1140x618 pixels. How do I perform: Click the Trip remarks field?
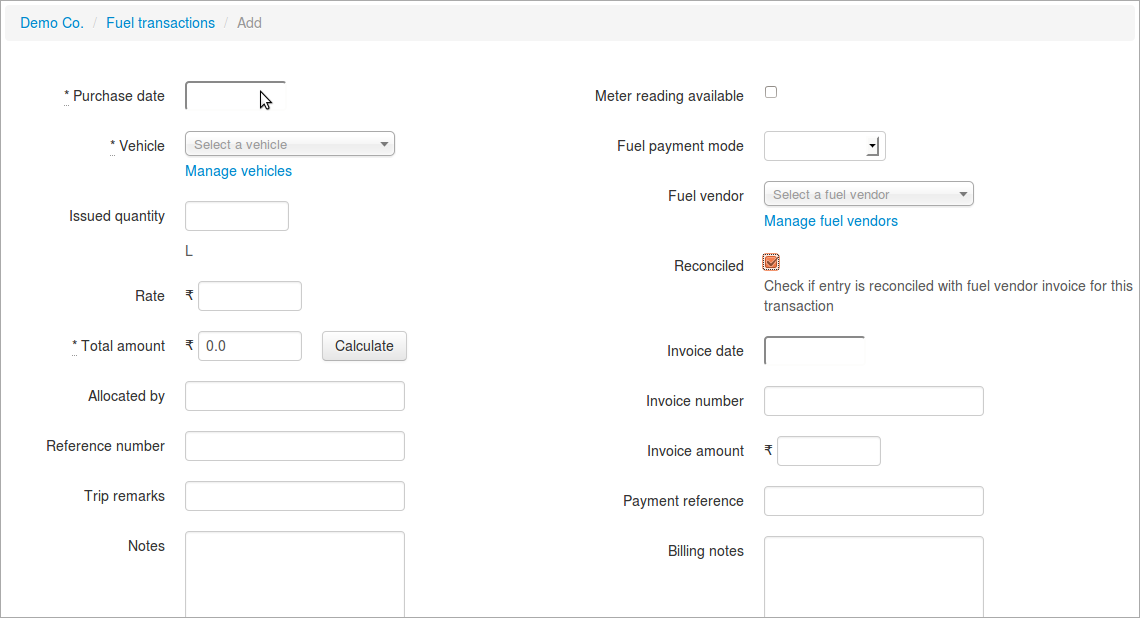[x=295, y=496]
